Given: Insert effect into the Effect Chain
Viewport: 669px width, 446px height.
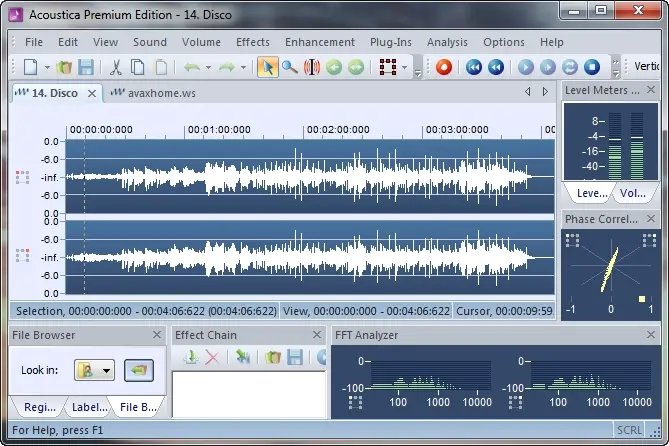Looking at the screenshot, I should pos(191,357).
